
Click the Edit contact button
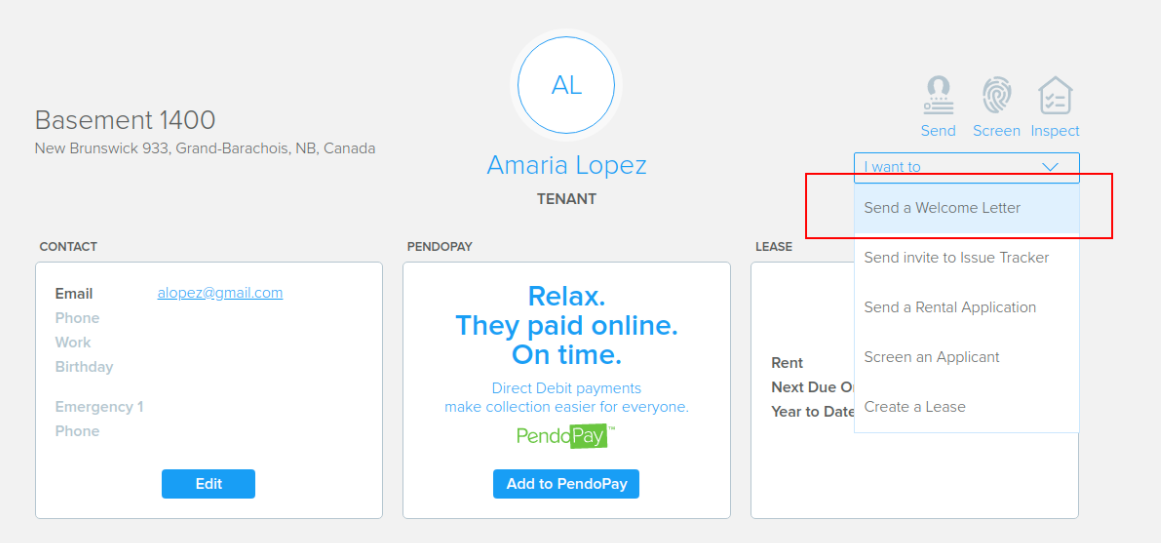[x=209, y=484]
